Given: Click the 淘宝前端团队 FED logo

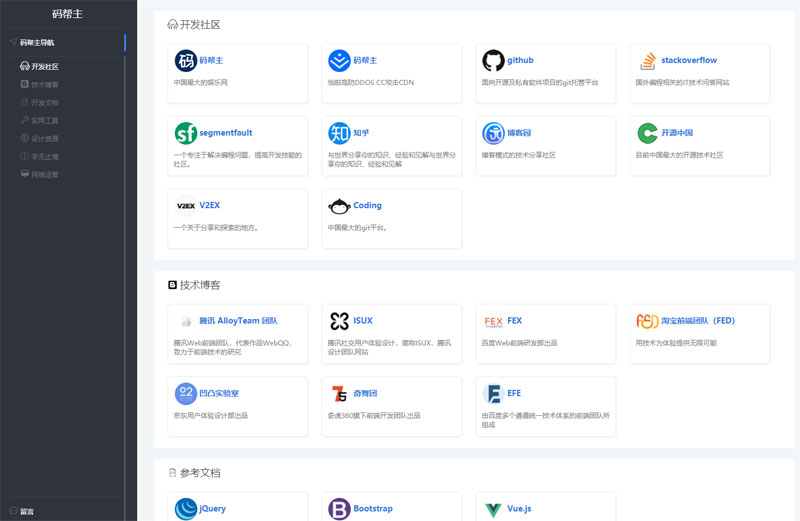Looking at the screenshot, I should (x=647, y=321).
